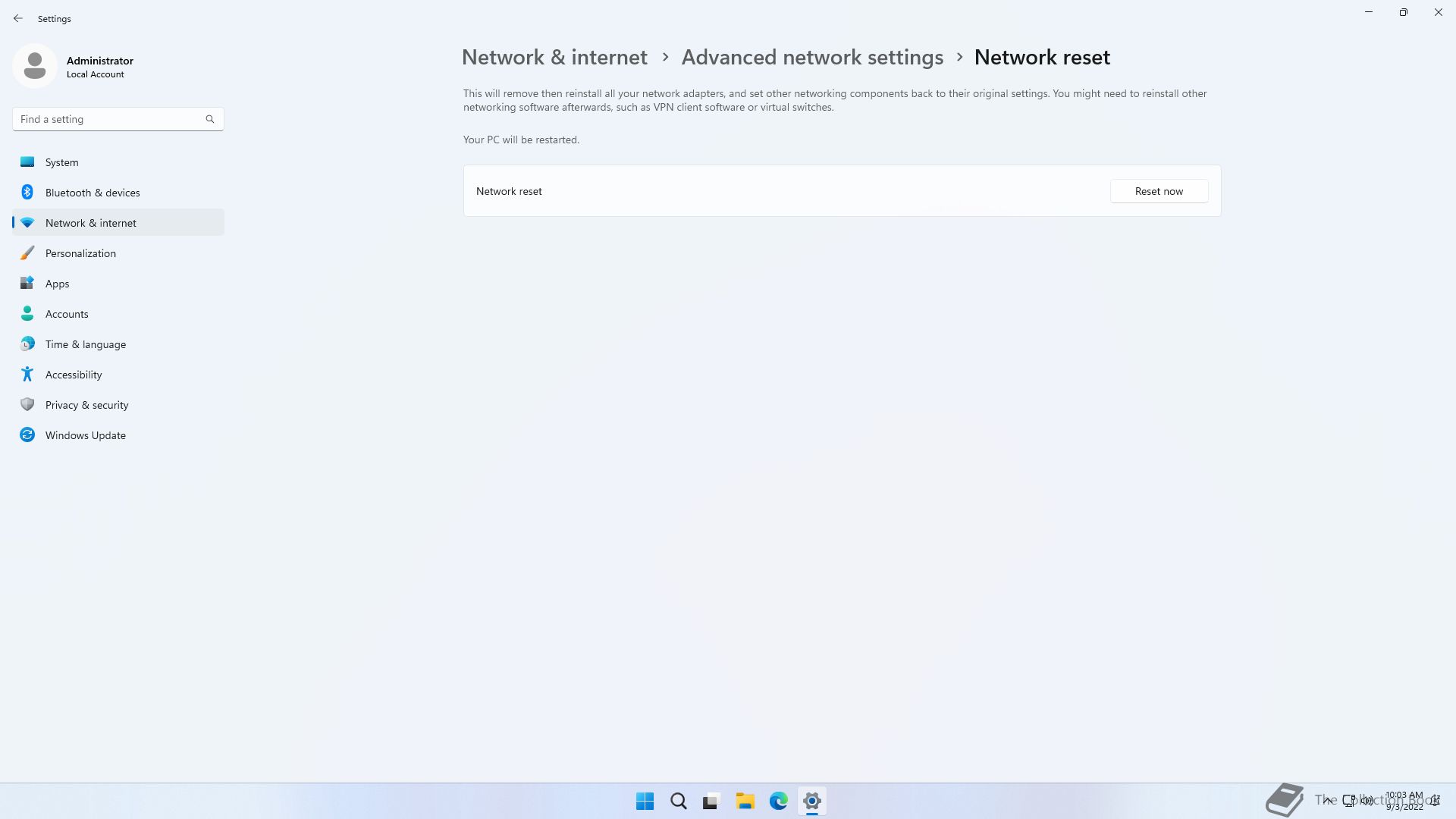Open Privacy & security settings
Image resolution: width=1456 pixels, height=819 pixels.
[x=118, y=405]
